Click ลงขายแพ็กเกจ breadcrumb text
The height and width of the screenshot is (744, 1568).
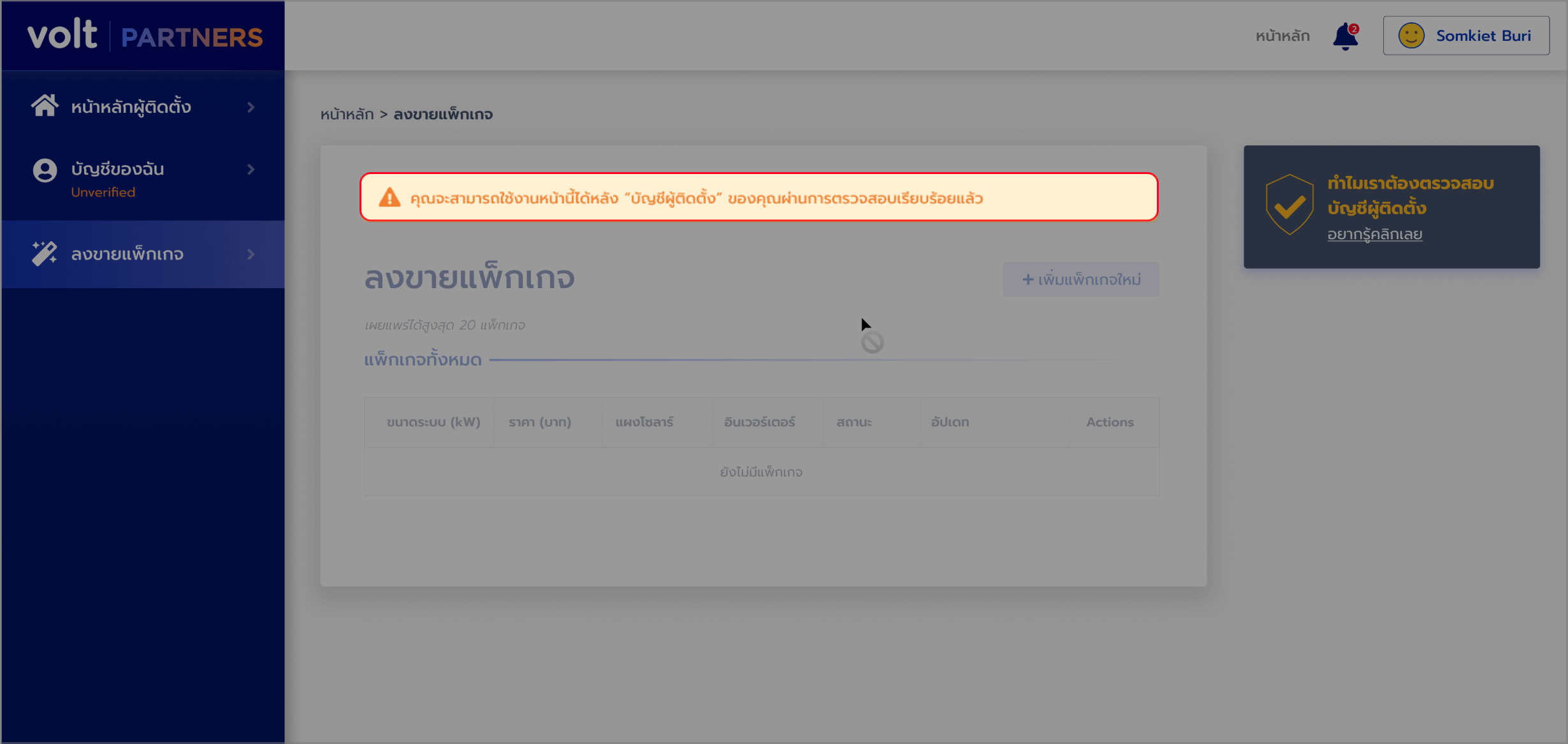click(443, 114)
